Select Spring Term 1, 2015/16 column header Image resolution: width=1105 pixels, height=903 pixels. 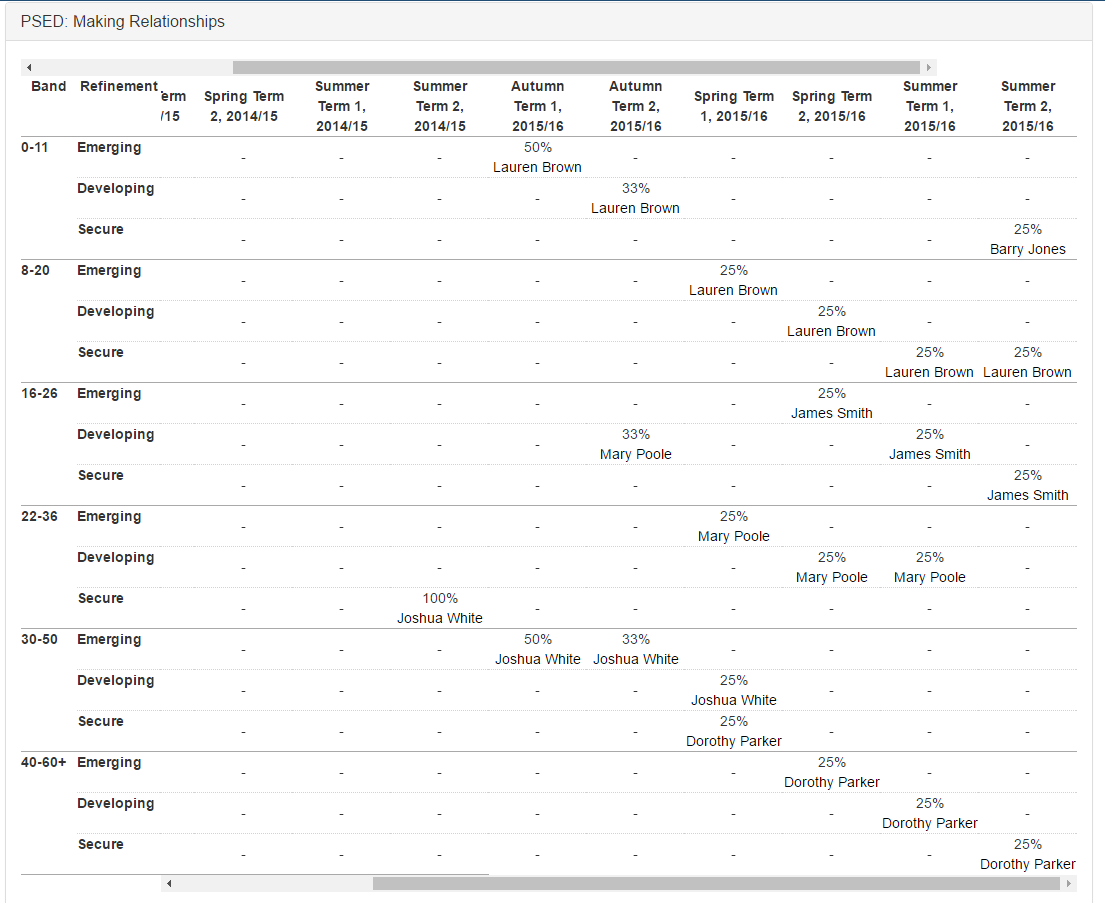tap(734, 106)
